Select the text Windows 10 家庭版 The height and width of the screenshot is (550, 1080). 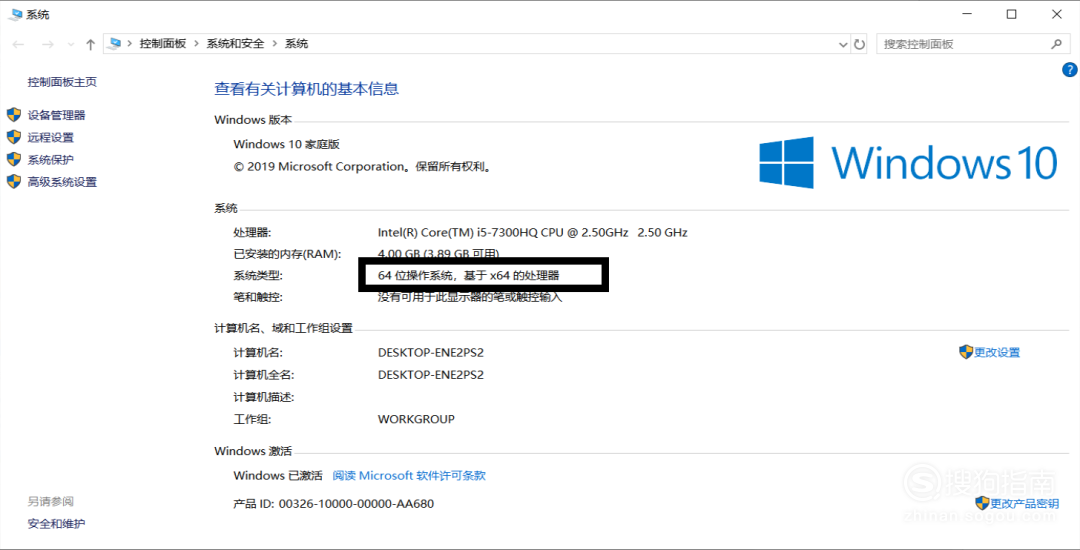pyautogui.click(x=287, y=145)
